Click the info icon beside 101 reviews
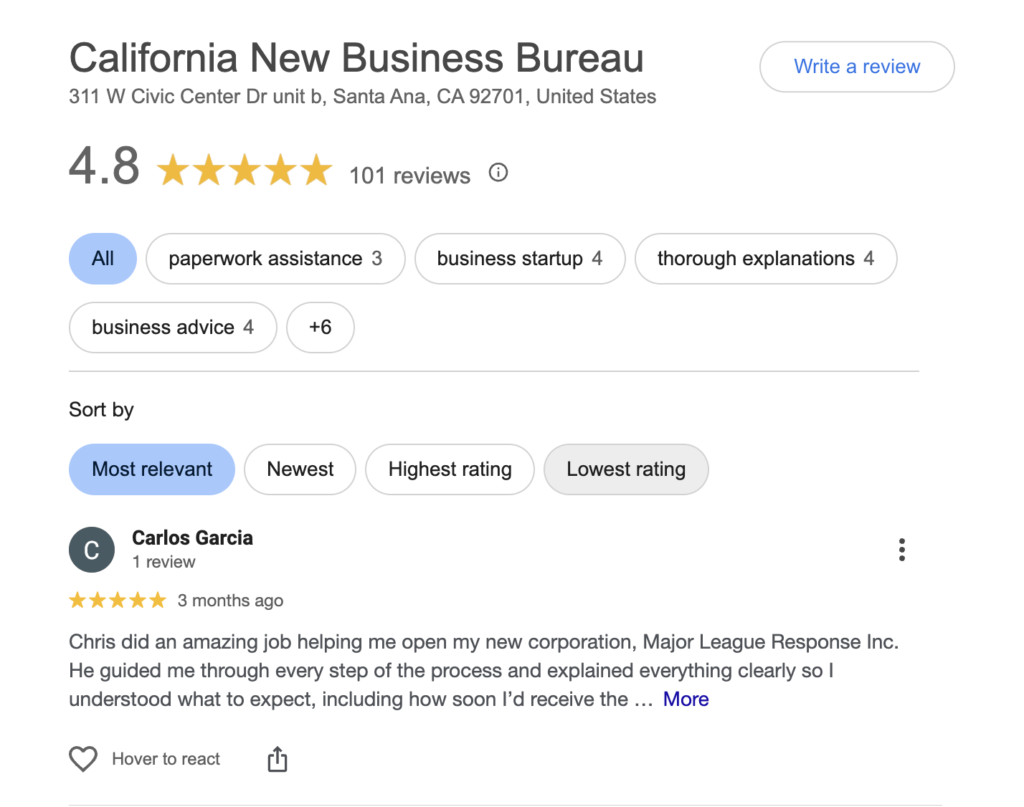Screen dimensions: 1024x807 (498, 173)
